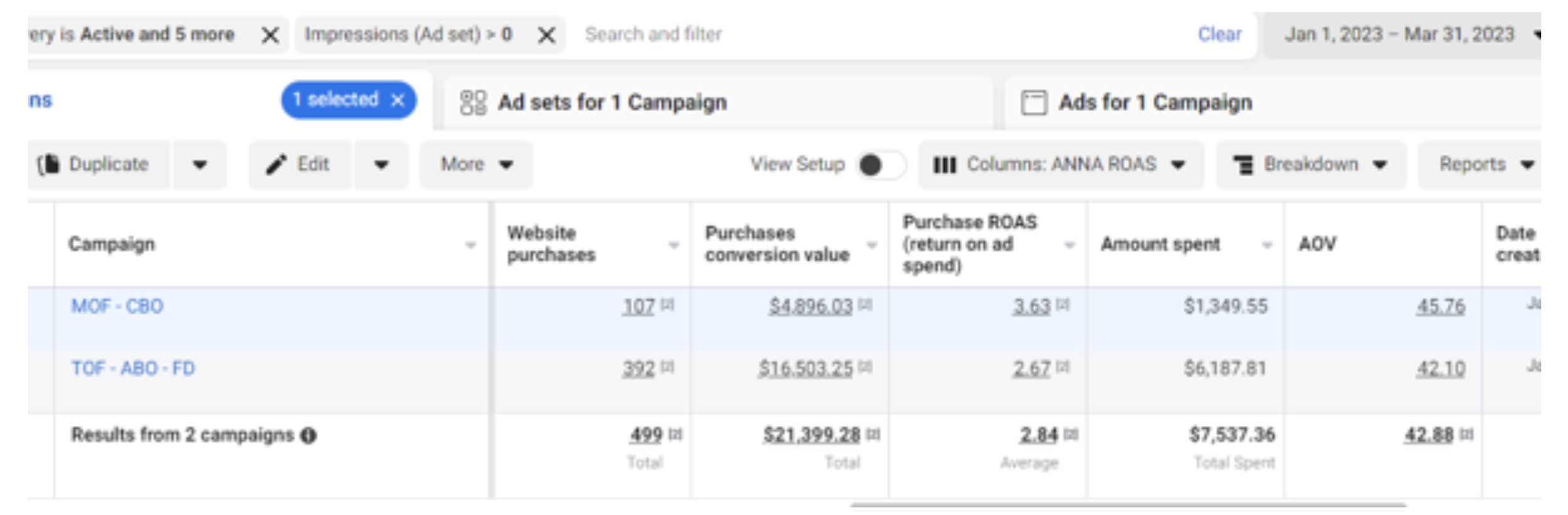Open Purchase ROAS column menu arrow
Viewport: 1568px width, 515px height.
coord(1069,245)
